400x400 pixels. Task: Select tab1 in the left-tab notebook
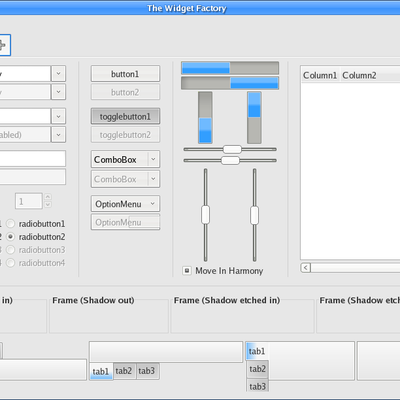[257, 351]
